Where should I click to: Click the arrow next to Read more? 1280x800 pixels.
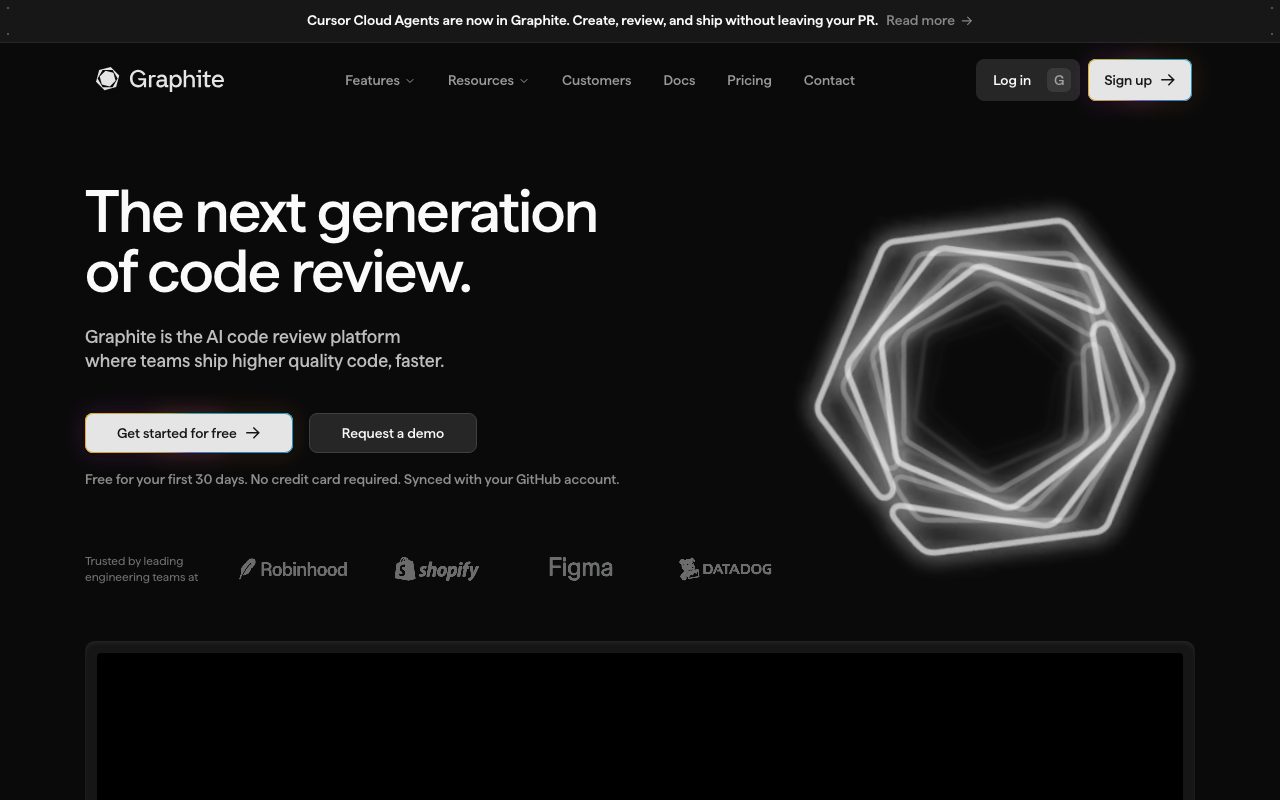pyautogui.click(x=967, y=20)
